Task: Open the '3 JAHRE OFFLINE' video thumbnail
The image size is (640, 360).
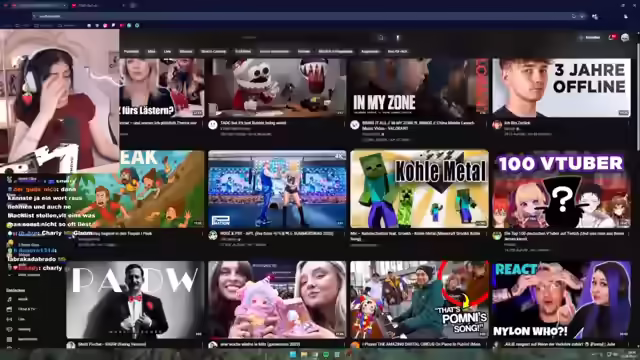Action: click(x=561, y=87)
